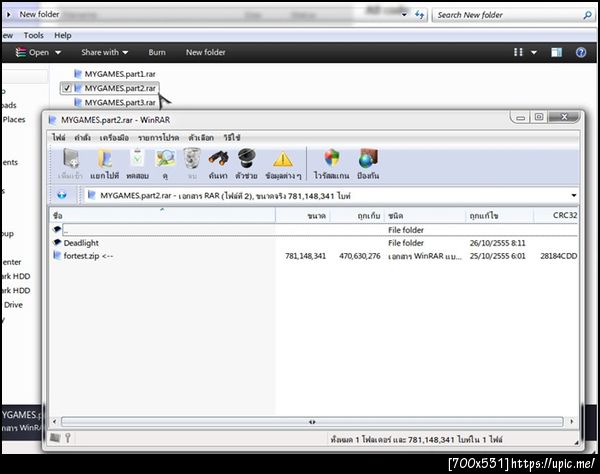Click the Burn button
Viewport: 600px width, 474px height.
[157, 52]
